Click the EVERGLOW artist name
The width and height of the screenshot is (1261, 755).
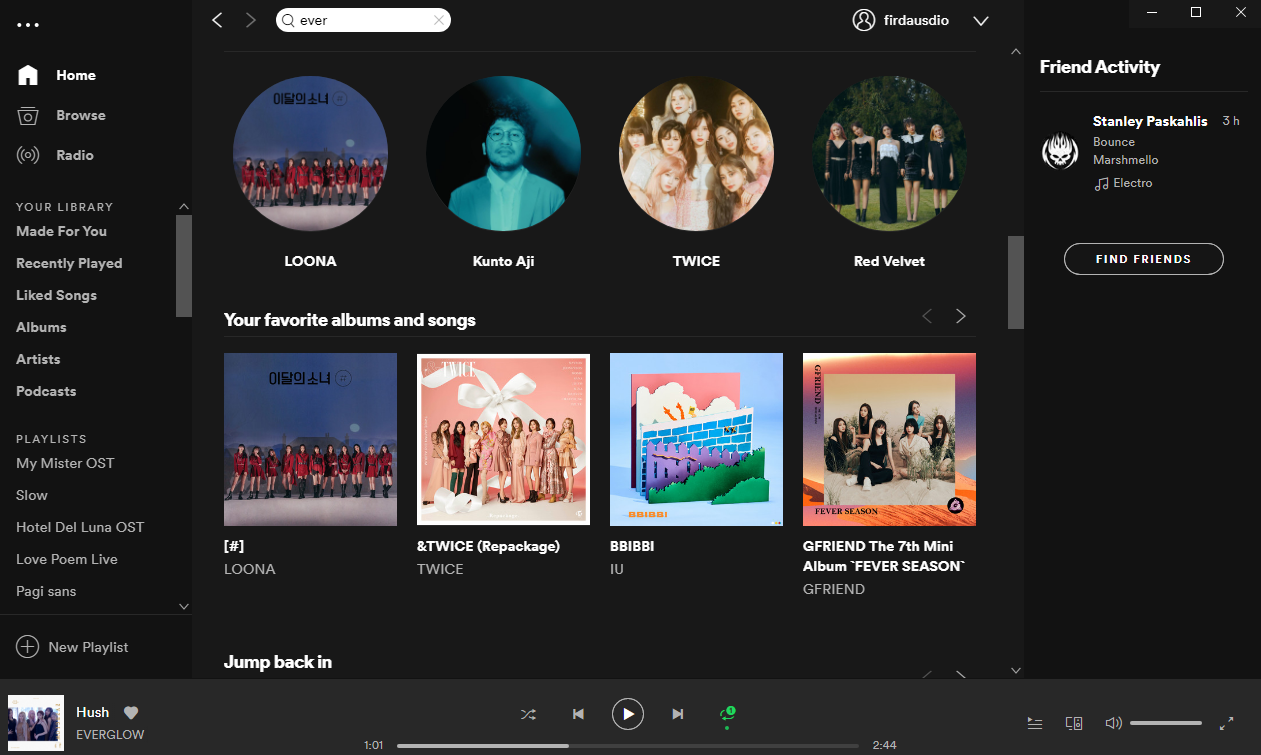coord(110,735)
